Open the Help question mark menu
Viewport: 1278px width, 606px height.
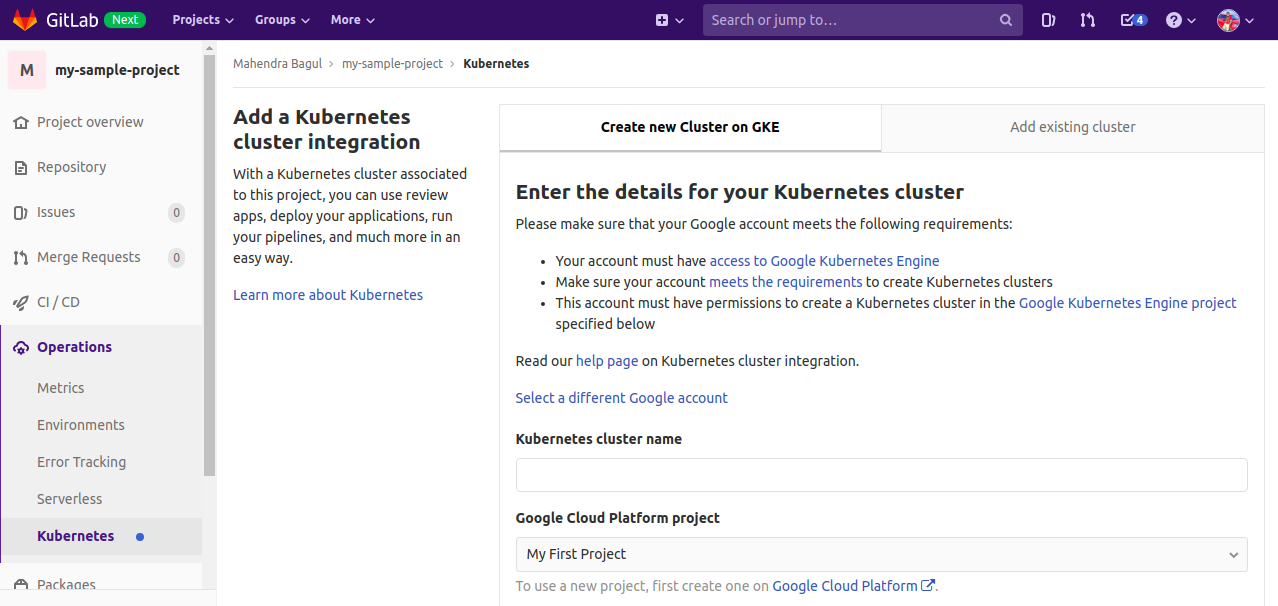(x=1181, y=20)
